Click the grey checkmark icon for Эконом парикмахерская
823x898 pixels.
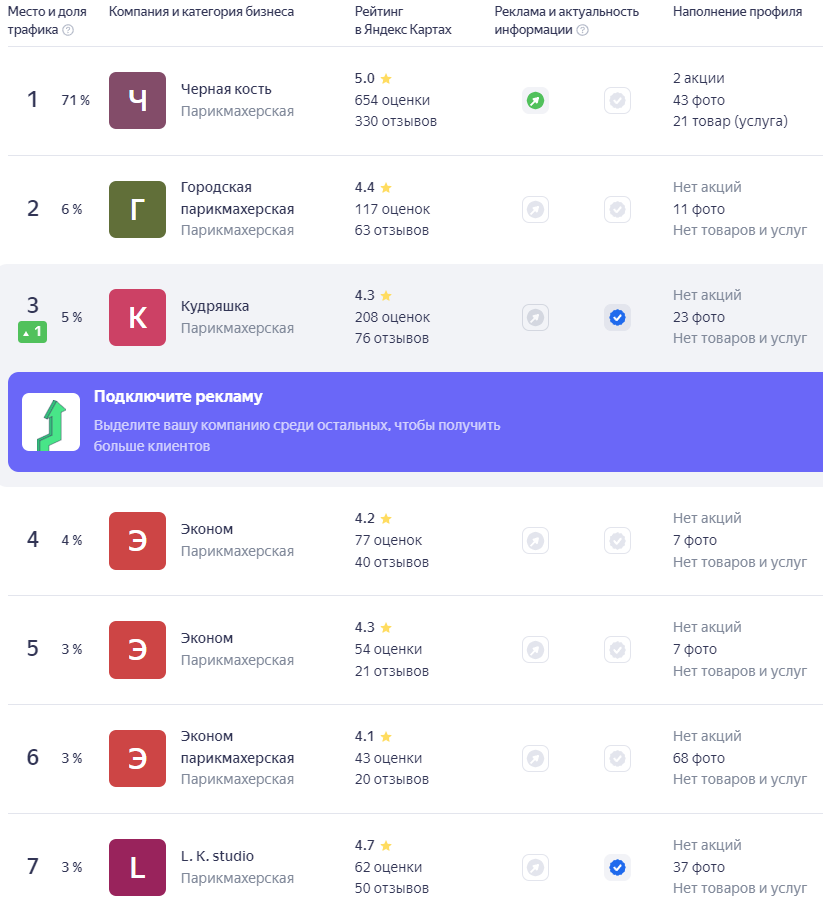pos(617,759)
